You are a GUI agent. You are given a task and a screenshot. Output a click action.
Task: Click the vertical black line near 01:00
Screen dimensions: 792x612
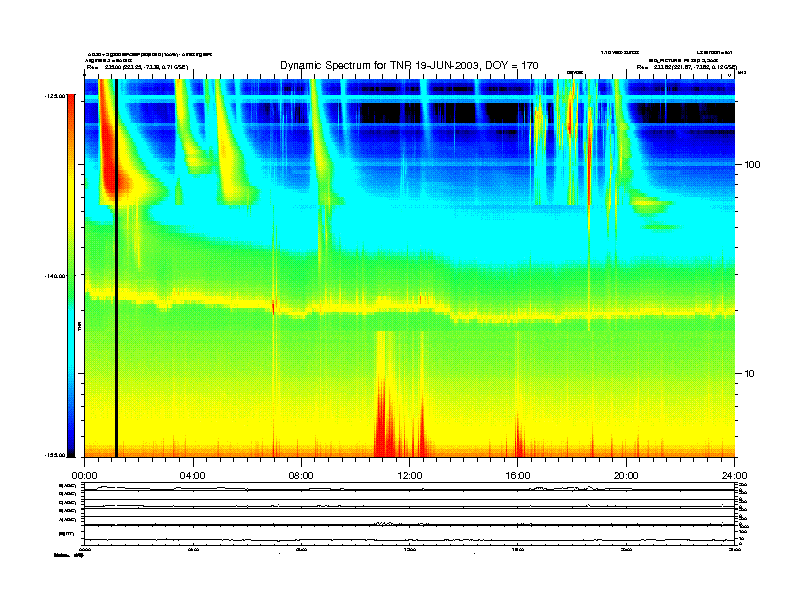click(x=116, y=268)
